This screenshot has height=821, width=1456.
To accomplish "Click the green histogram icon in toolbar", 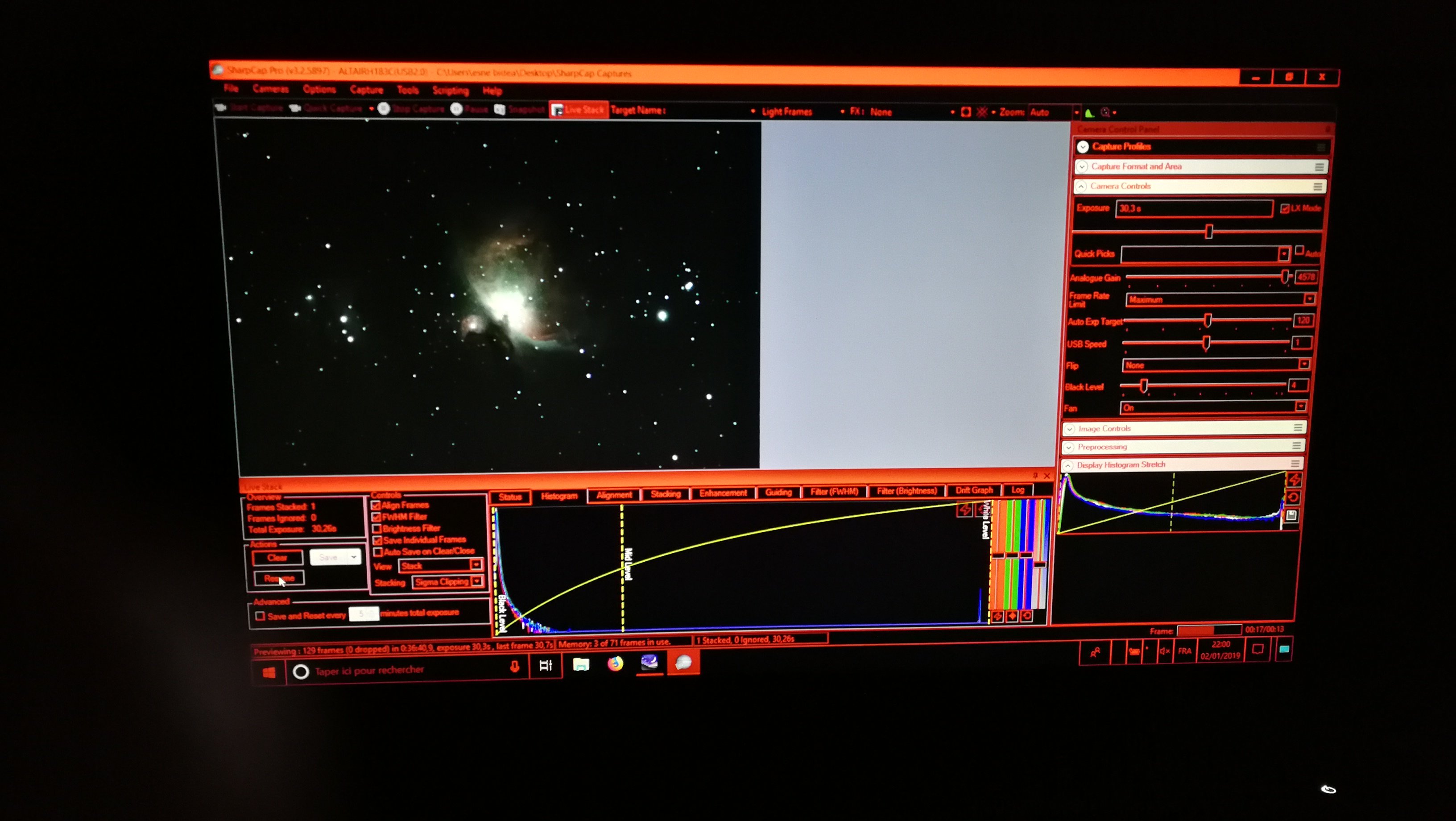I will point(1090,112).
